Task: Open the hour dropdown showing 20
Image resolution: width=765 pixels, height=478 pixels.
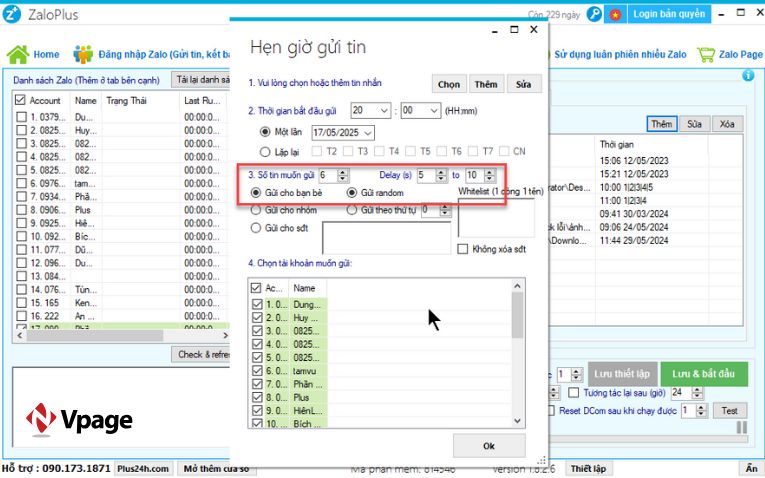Action: tap(370, 111)
